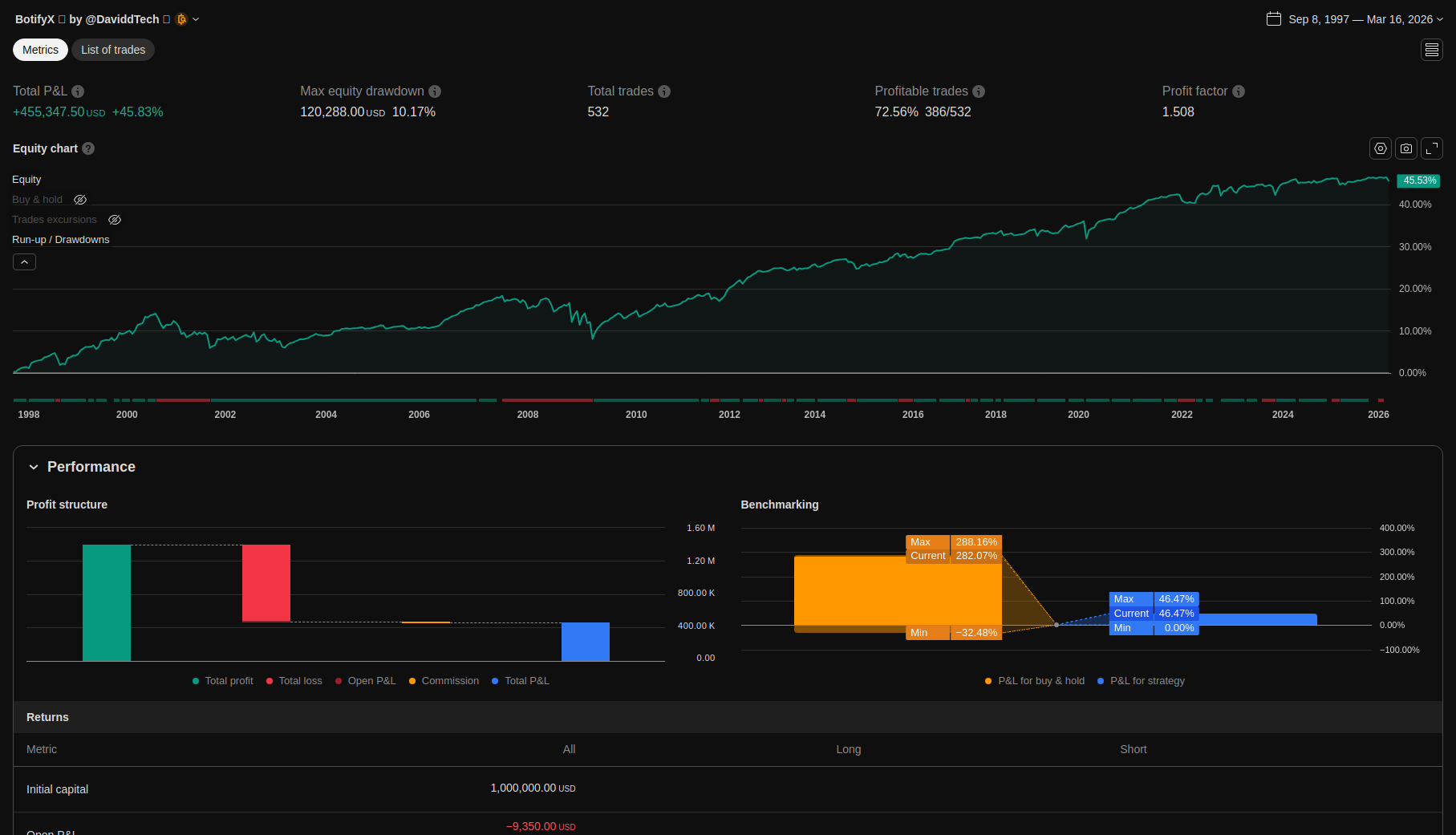Open the Equity chart help icon
The image size is (1456, 835).
tap(88, 148)
